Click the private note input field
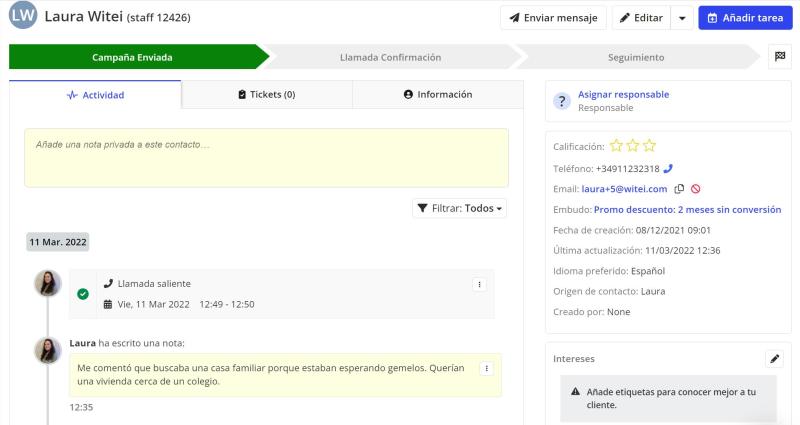Viewport: 800px width, 425px height. [x=266, y=158]
